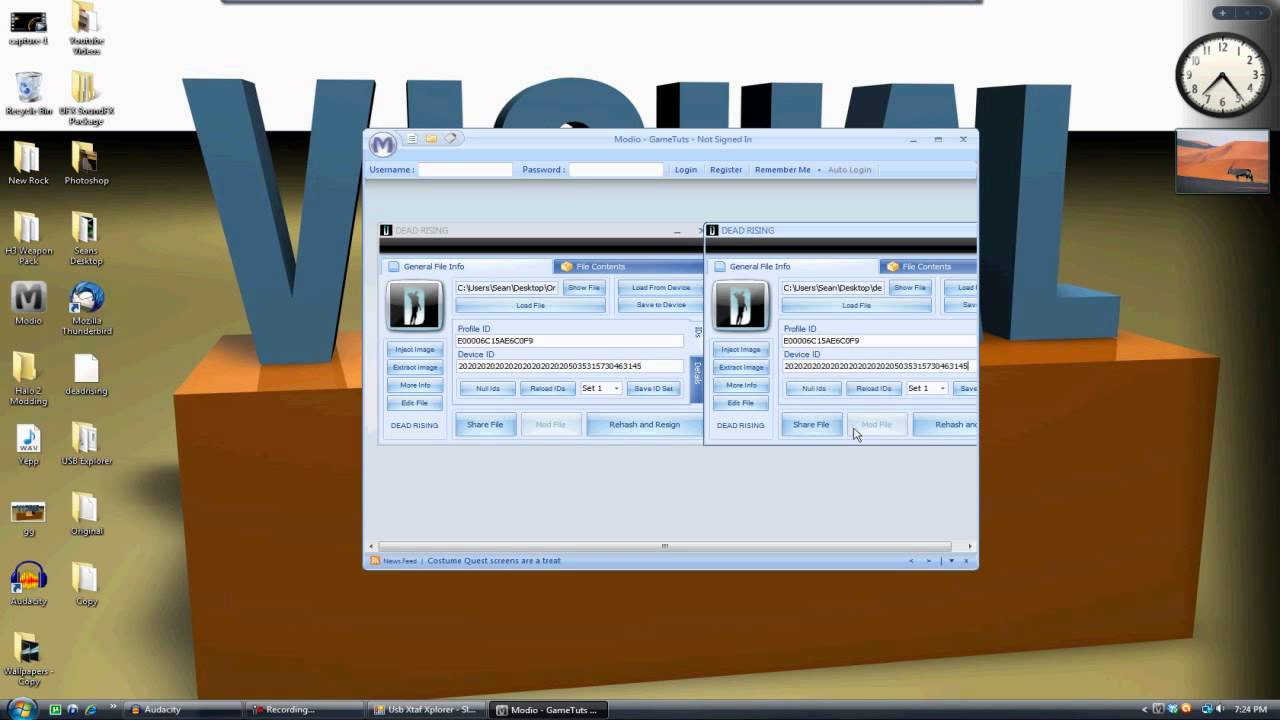Click Show File in left DEAD RISING window
Viewport: 1280px width, 720px height.
pyautogui.click(x=584, y=288)
